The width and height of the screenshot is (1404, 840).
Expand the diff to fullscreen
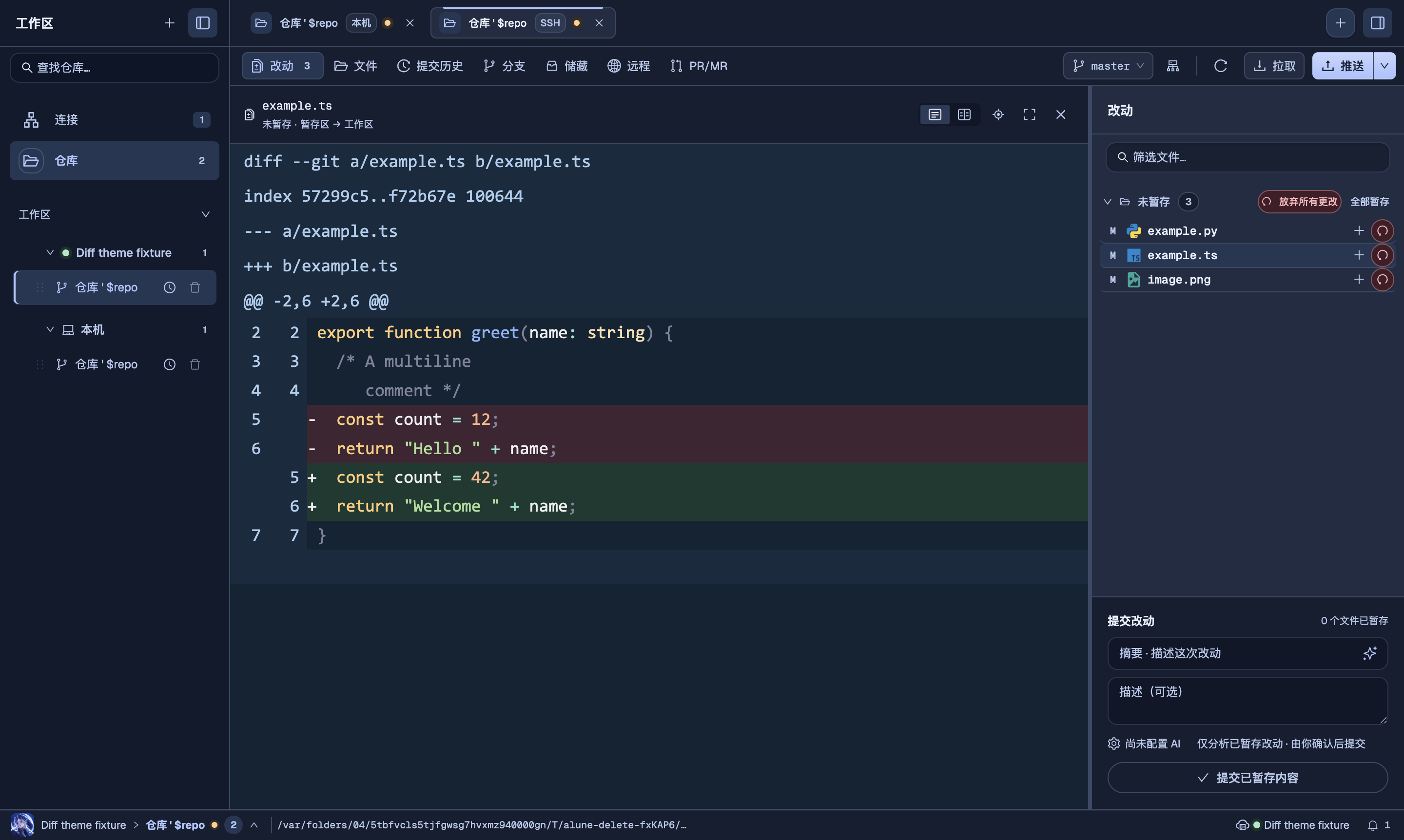(x=1029, y=115)
